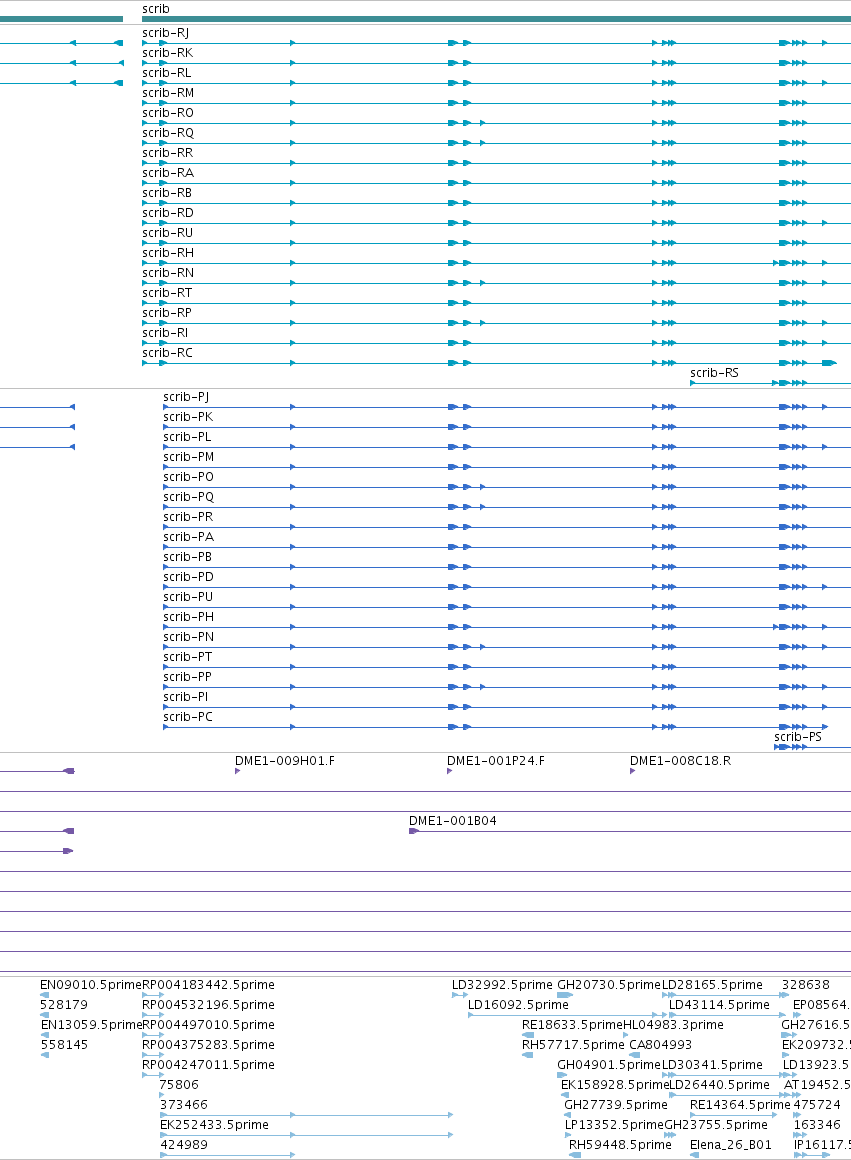
Task: Click the scrib-PL protein label
Action: [186, 436]
